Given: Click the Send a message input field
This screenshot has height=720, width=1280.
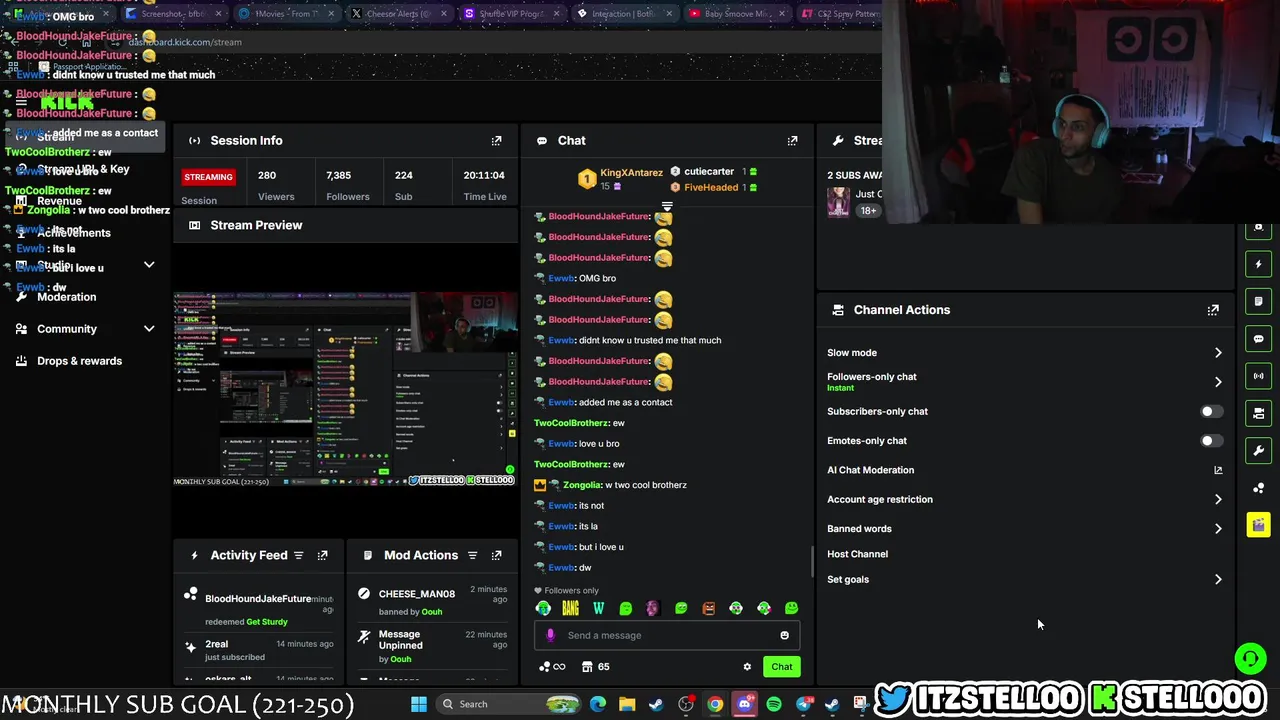Looking at the screenshot, I should (x=668, y=635).
